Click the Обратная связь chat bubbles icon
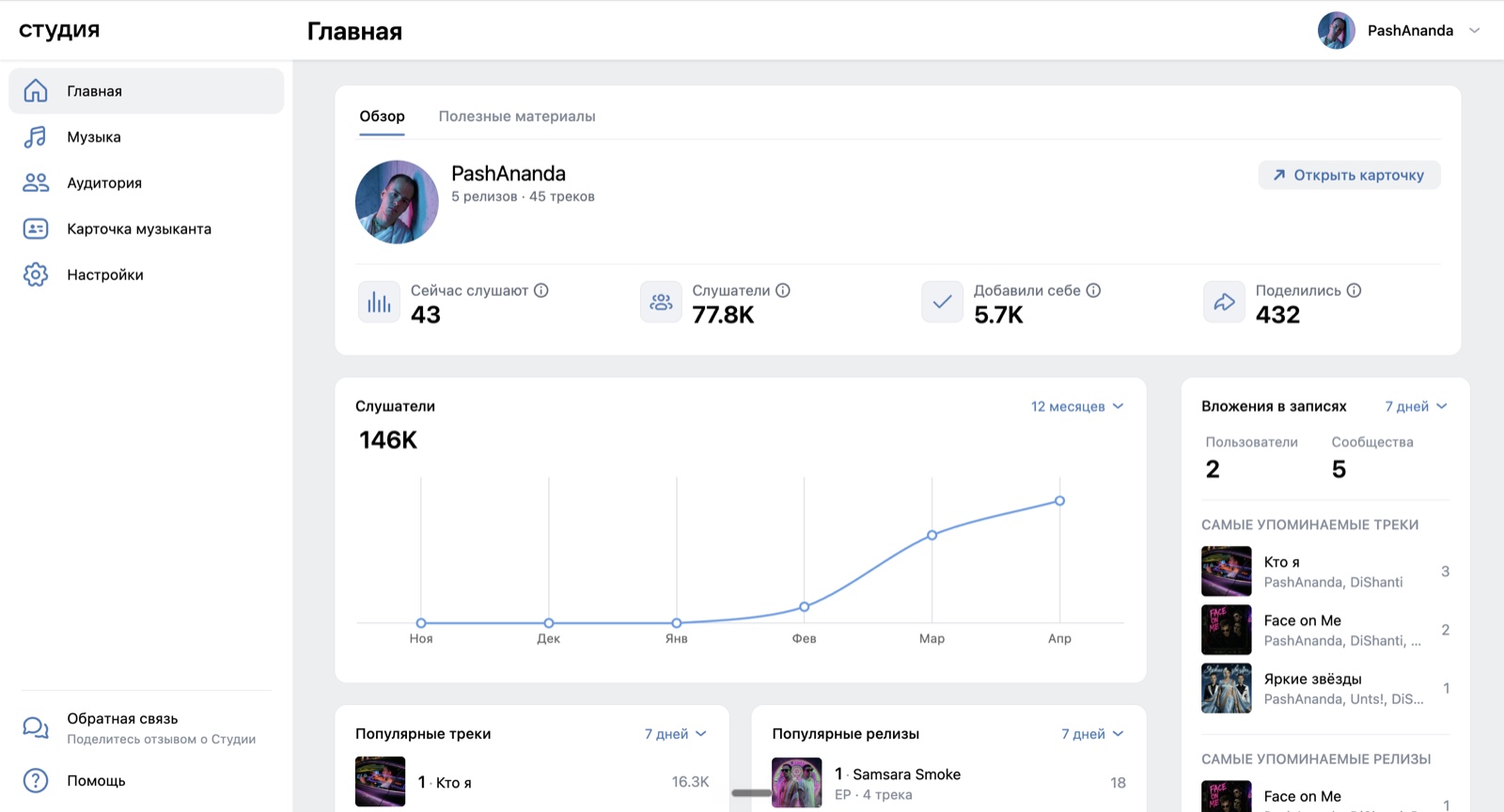1504x812 pixels. (x=36, y=727)
